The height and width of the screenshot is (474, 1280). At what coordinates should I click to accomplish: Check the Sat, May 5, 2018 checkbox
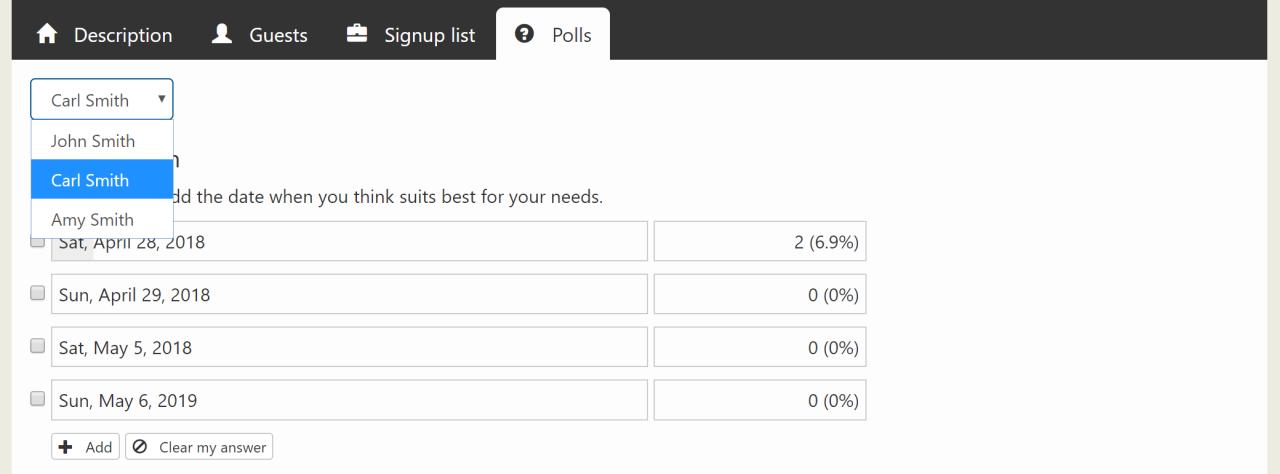point(38,346)
